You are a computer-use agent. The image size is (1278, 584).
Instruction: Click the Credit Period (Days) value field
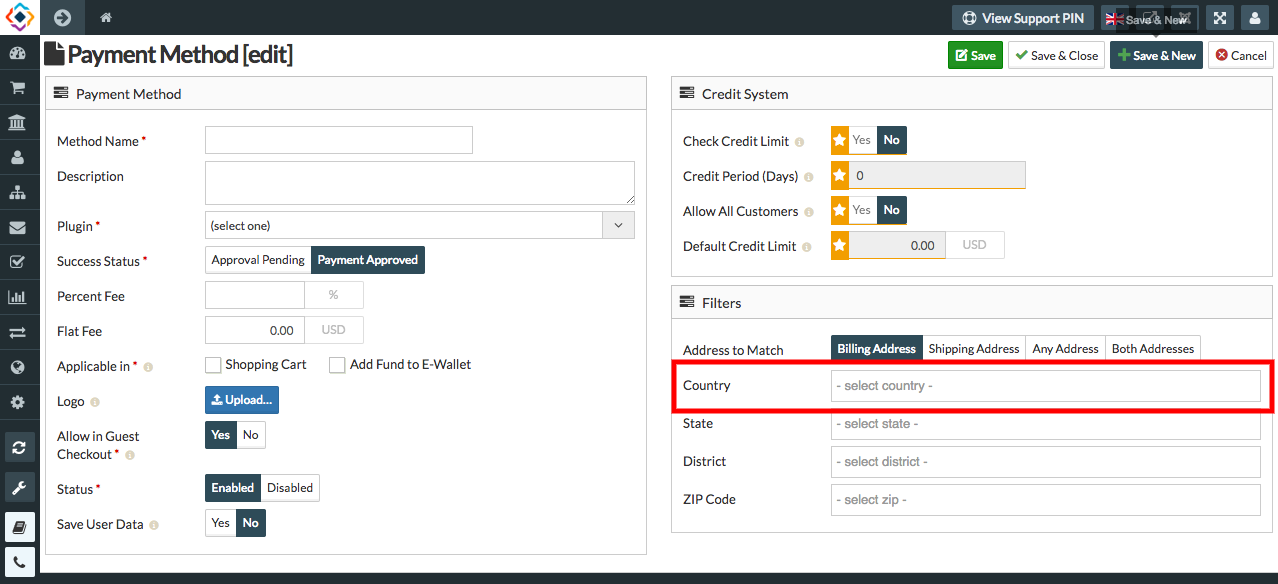(x=937, y=175)
